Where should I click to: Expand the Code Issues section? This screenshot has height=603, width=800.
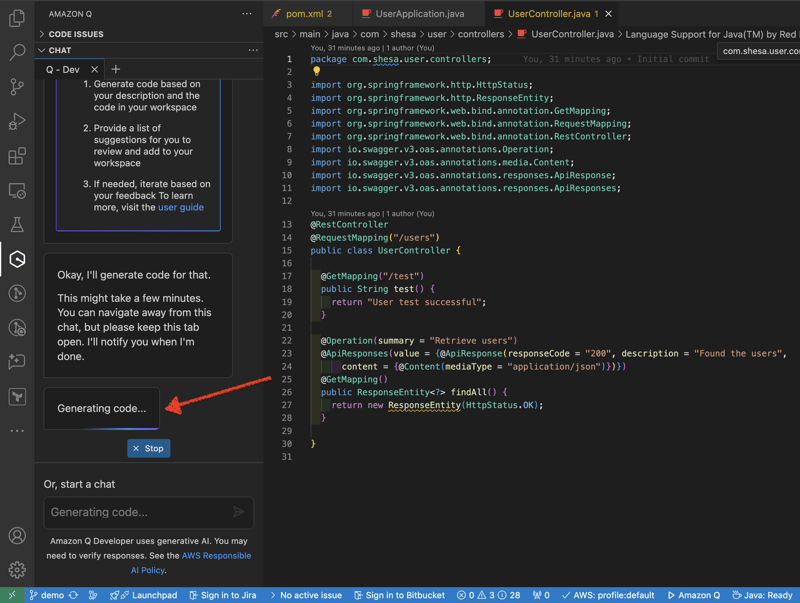coord(76,34)
